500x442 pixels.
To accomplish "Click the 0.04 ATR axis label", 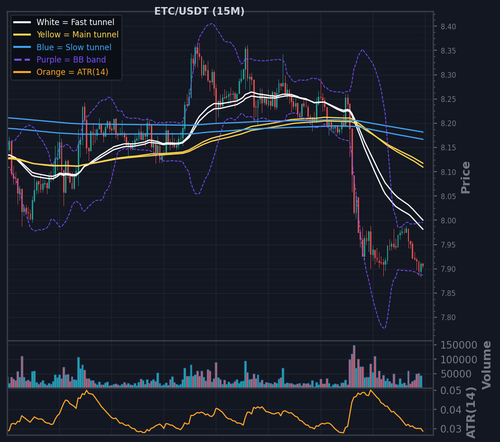I will point(451,410).
